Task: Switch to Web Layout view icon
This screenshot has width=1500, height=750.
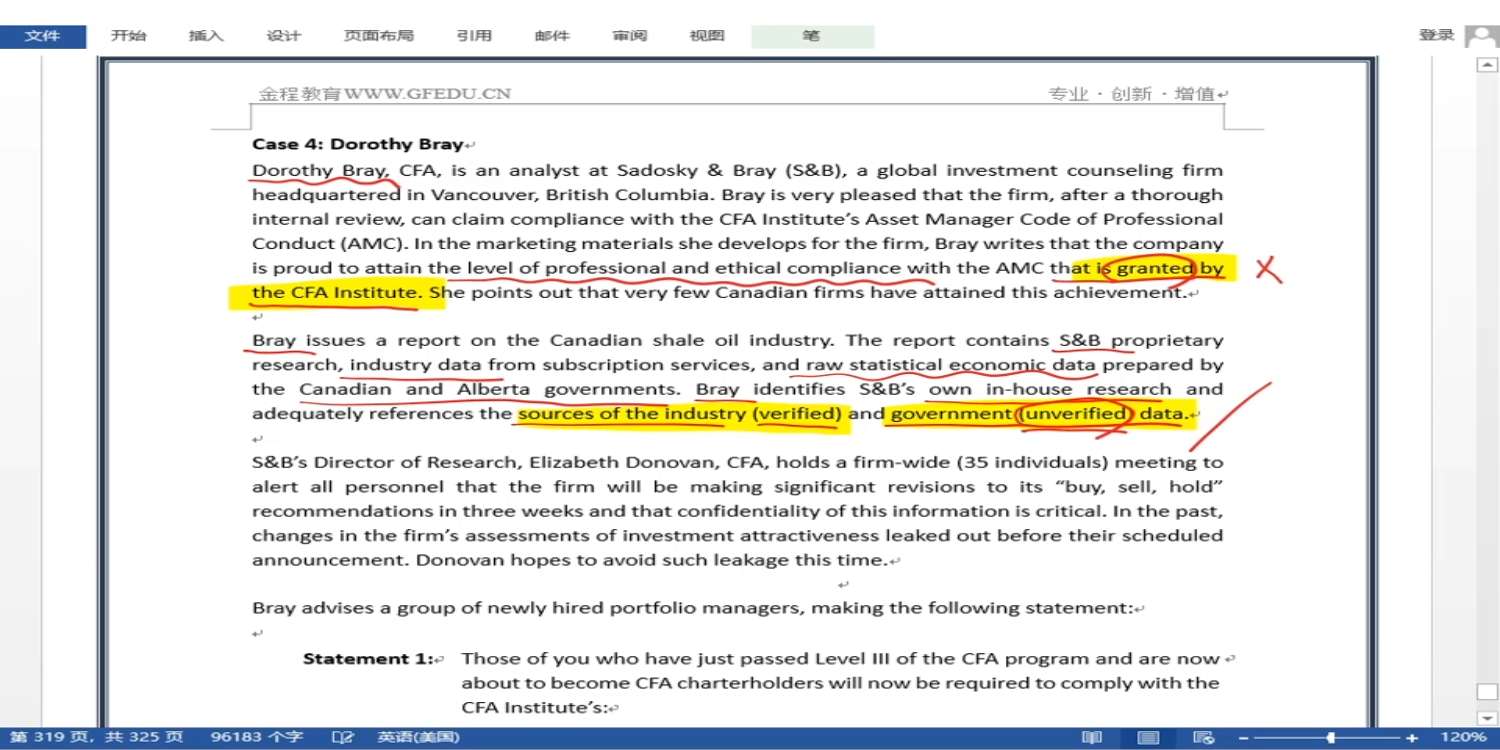Action: (x=1204, y=738)
